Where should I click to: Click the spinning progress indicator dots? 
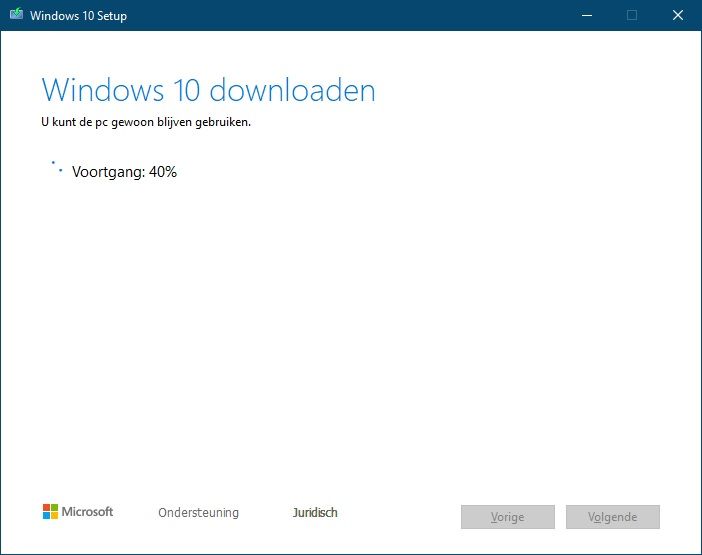point(57,167)
